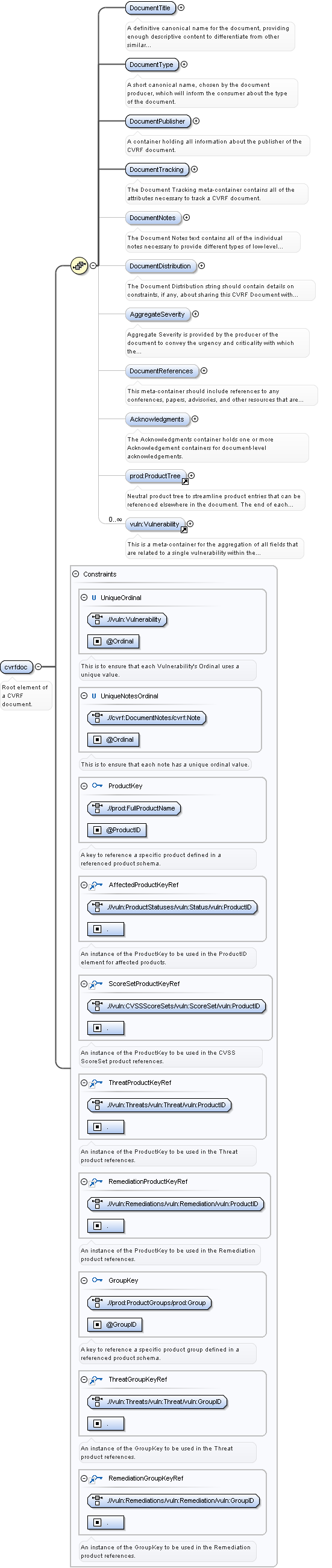Click the ProductKey key icon
332x1568 pixels.
click(96, 785)
